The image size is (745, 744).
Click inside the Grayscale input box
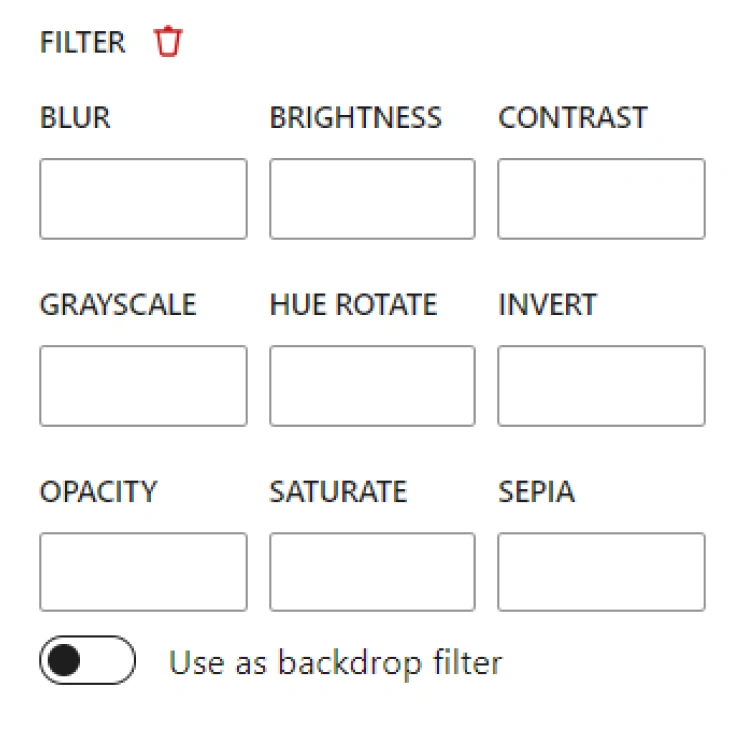[143, 386]
